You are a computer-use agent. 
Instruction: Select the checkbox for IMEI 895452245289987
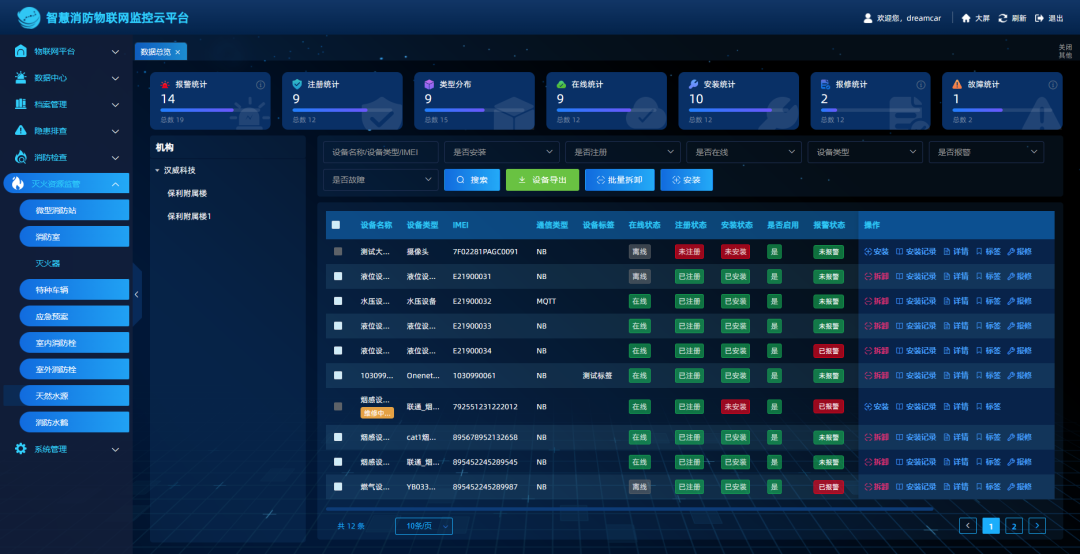338,487
